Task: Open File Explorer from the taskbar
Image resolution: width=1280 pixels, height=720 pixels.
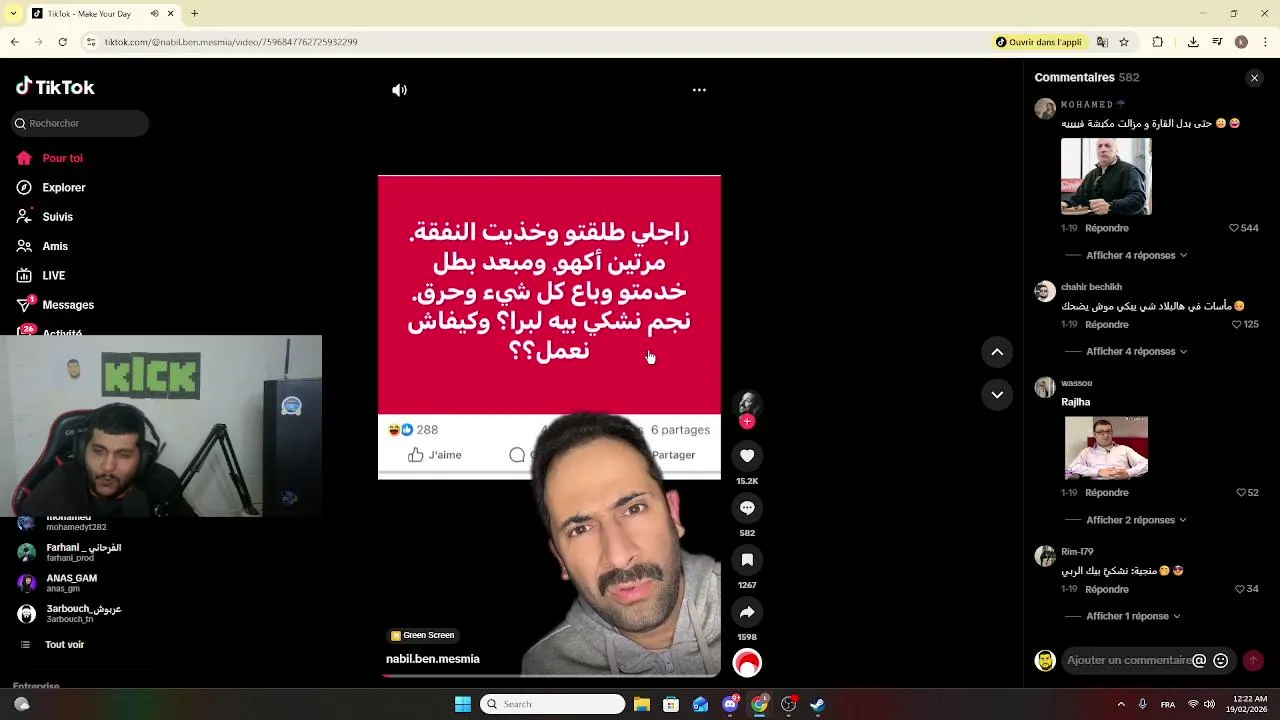Action: coord(642,704)
